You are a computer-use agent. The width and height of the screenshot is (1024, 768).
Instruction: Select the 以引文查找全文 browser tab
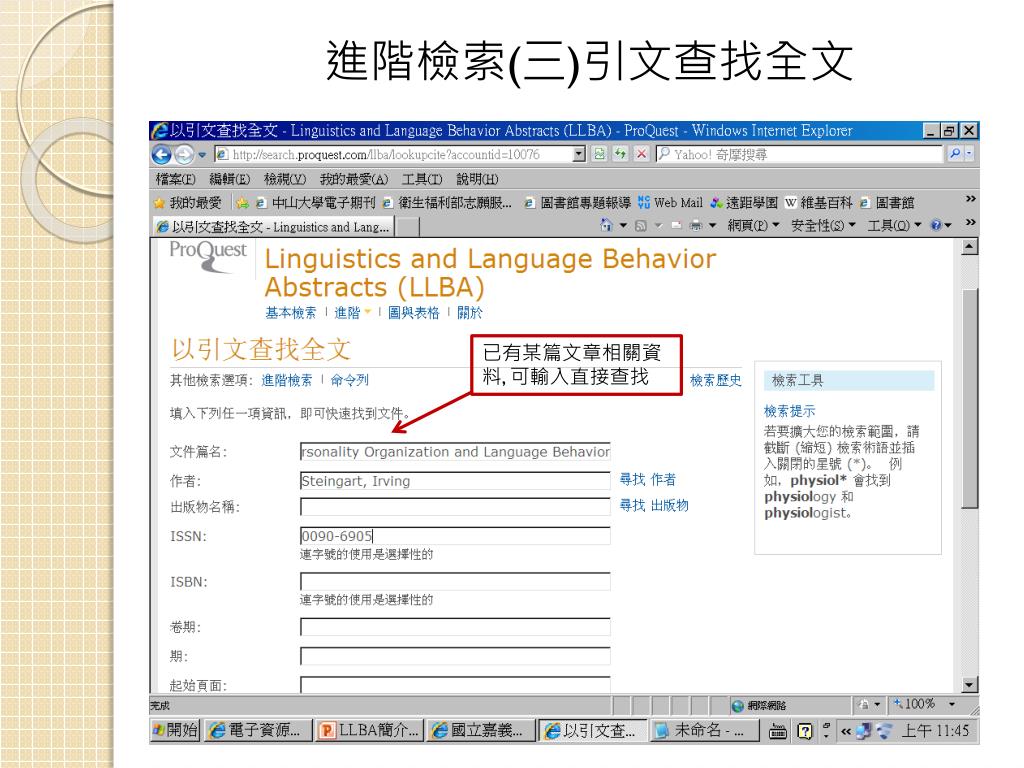click(x=273, y=227)
